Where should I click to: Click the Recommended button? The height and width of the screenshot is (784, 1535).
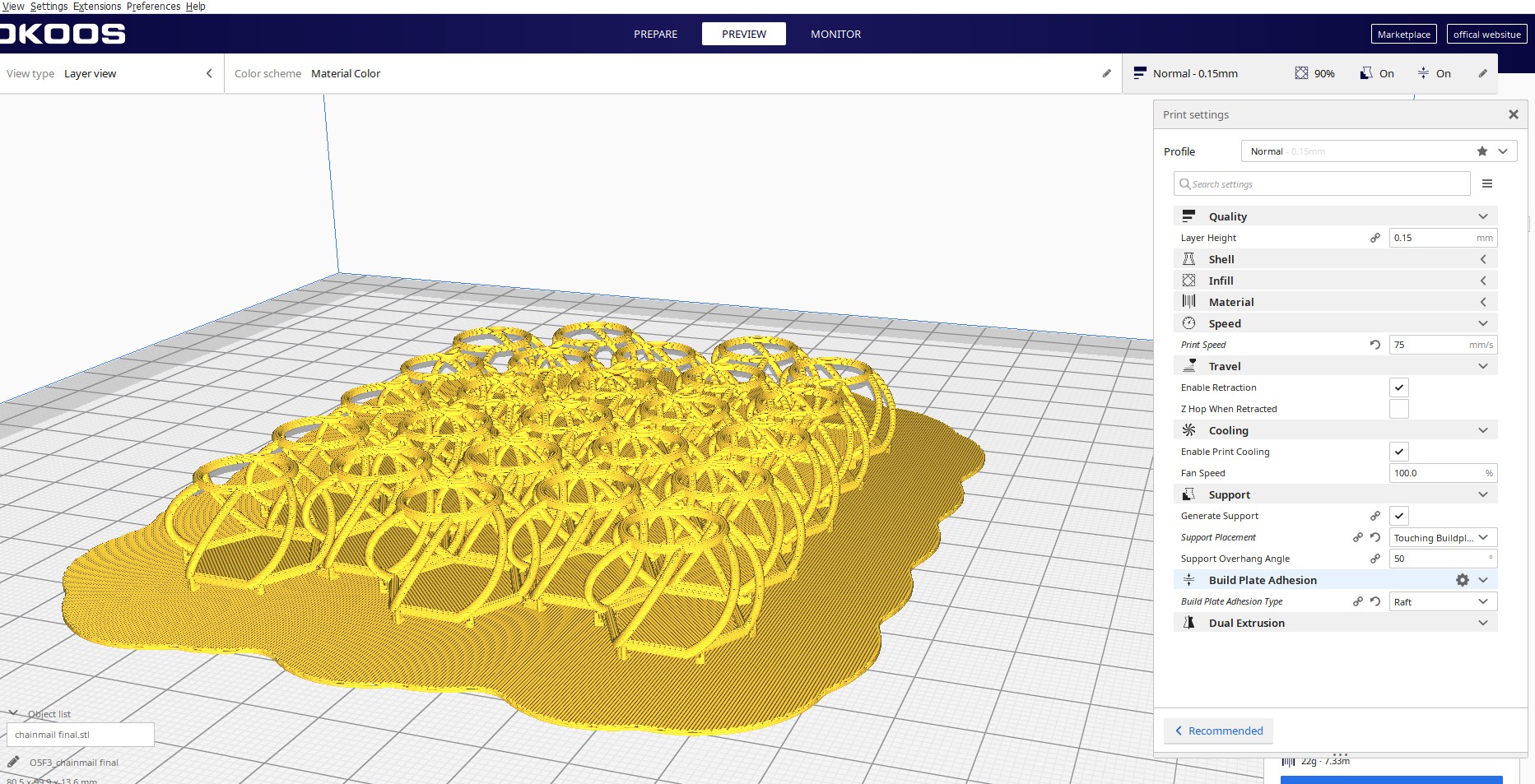[x=1218, y=731]
